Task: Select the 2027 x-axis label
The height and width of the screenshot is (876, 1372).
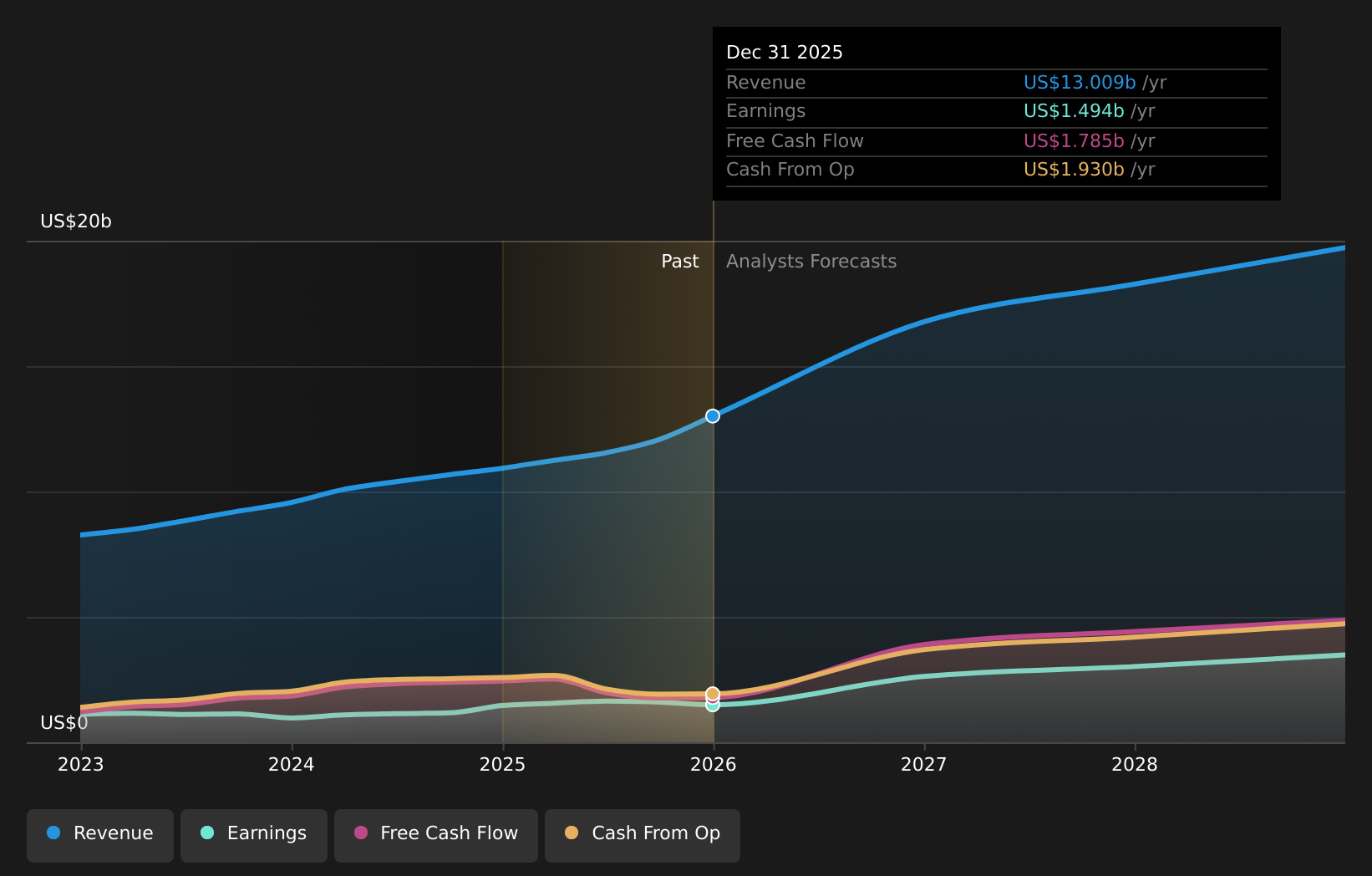Action: pos(924,765)
